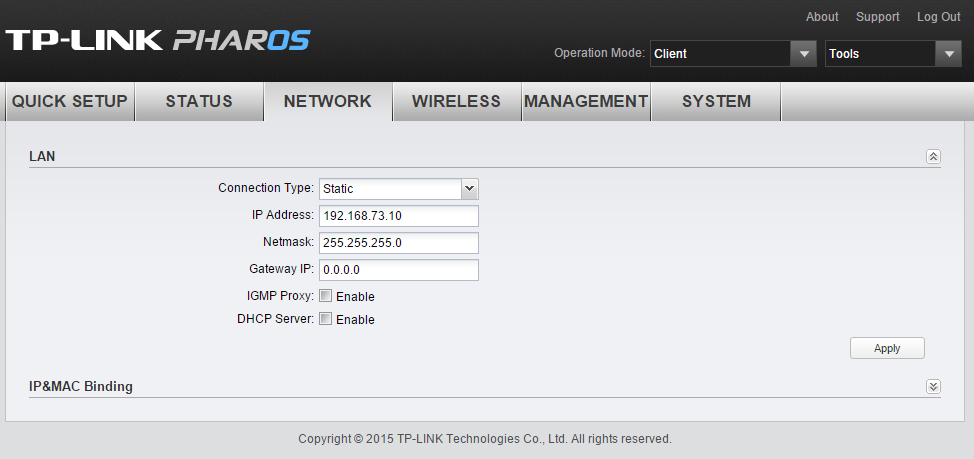The image size is (974, 459).
Task: Click the Tools dropdown arrow
Action: 948,53
